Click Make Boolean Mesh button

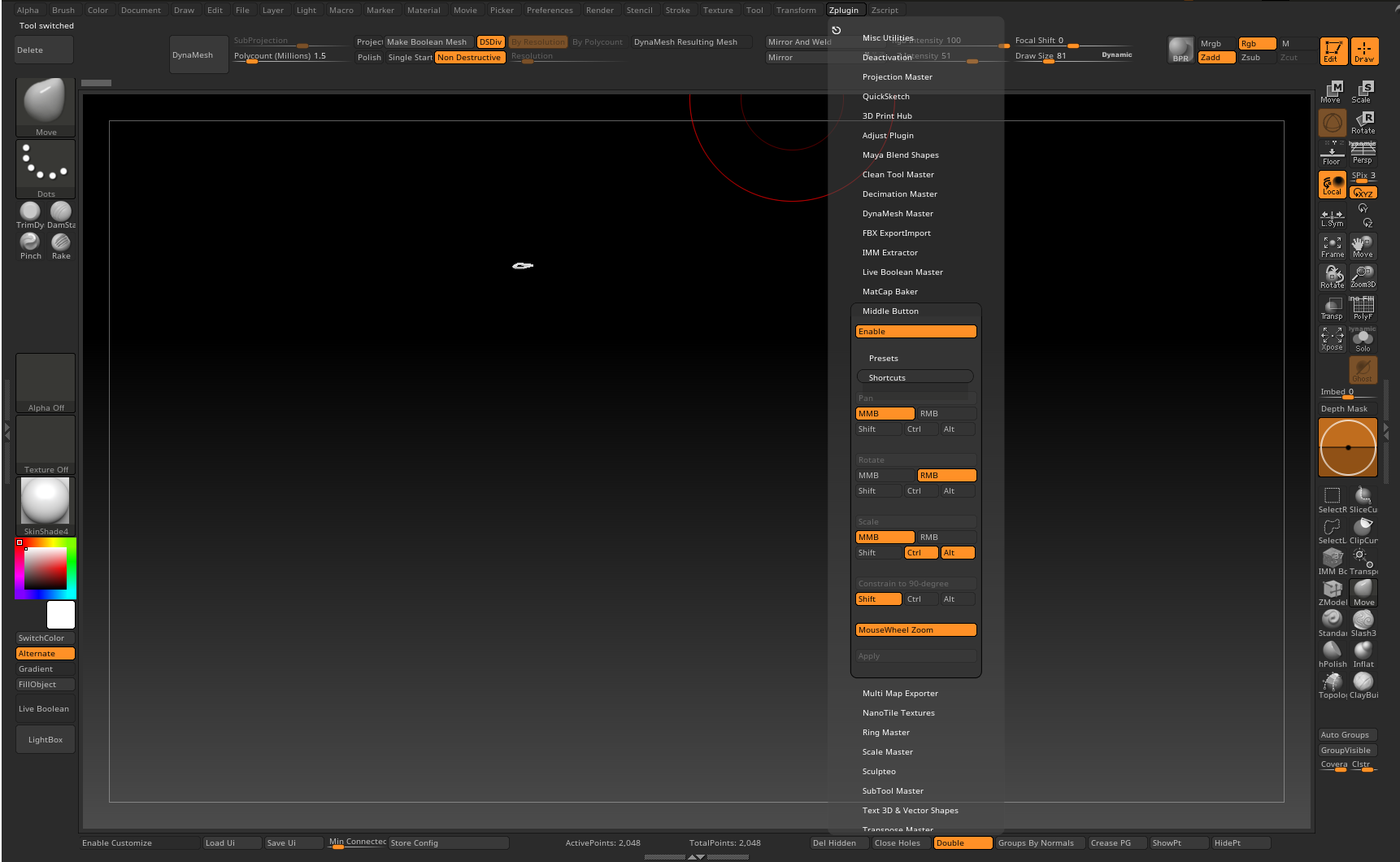point(428,42)
